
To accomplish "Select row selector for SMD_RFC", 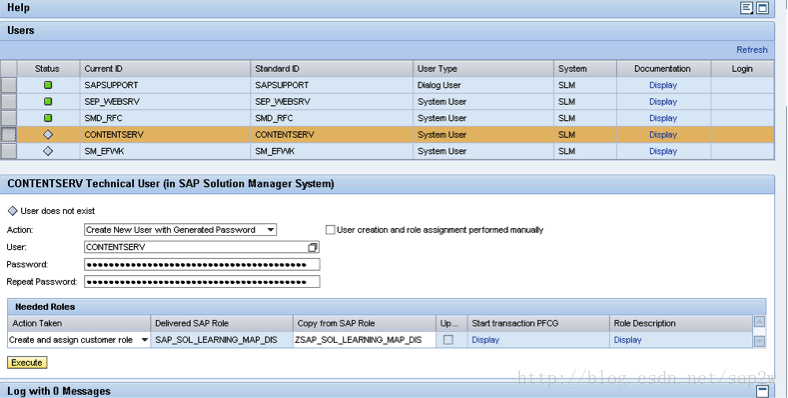I will pyautogui.click(x=9, y=118).
